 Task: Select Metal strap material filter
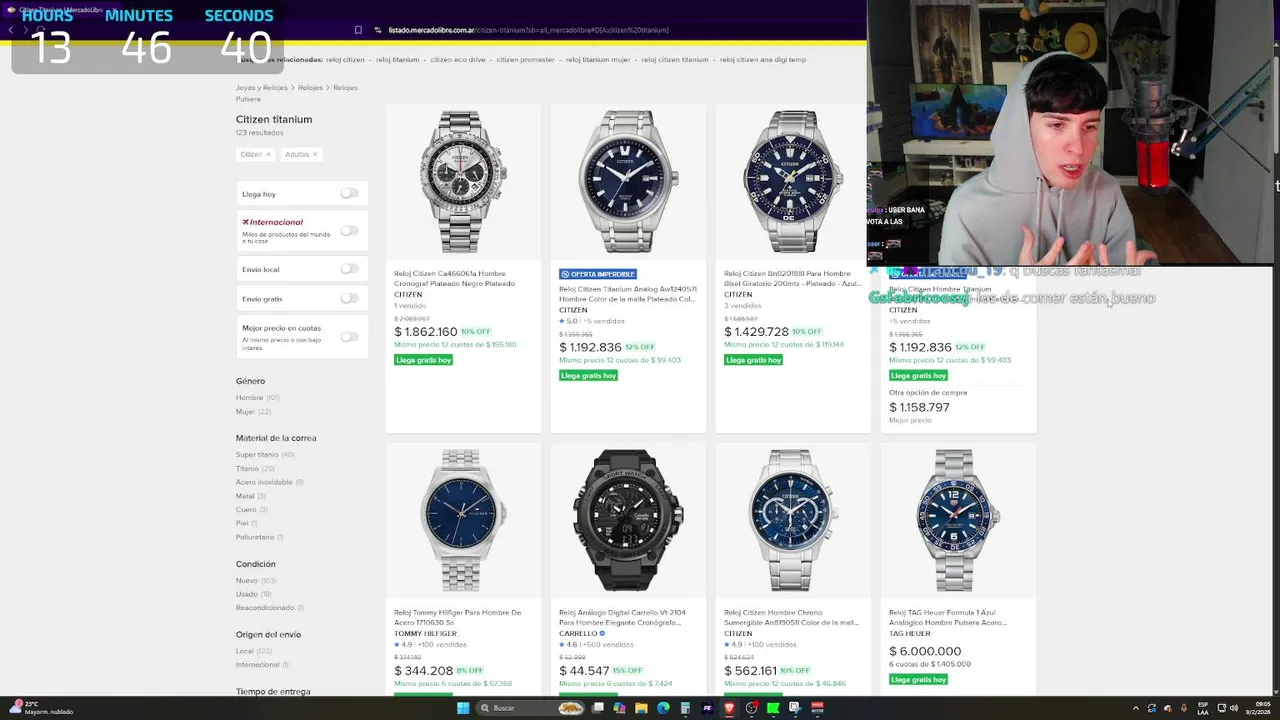point(251,496)
